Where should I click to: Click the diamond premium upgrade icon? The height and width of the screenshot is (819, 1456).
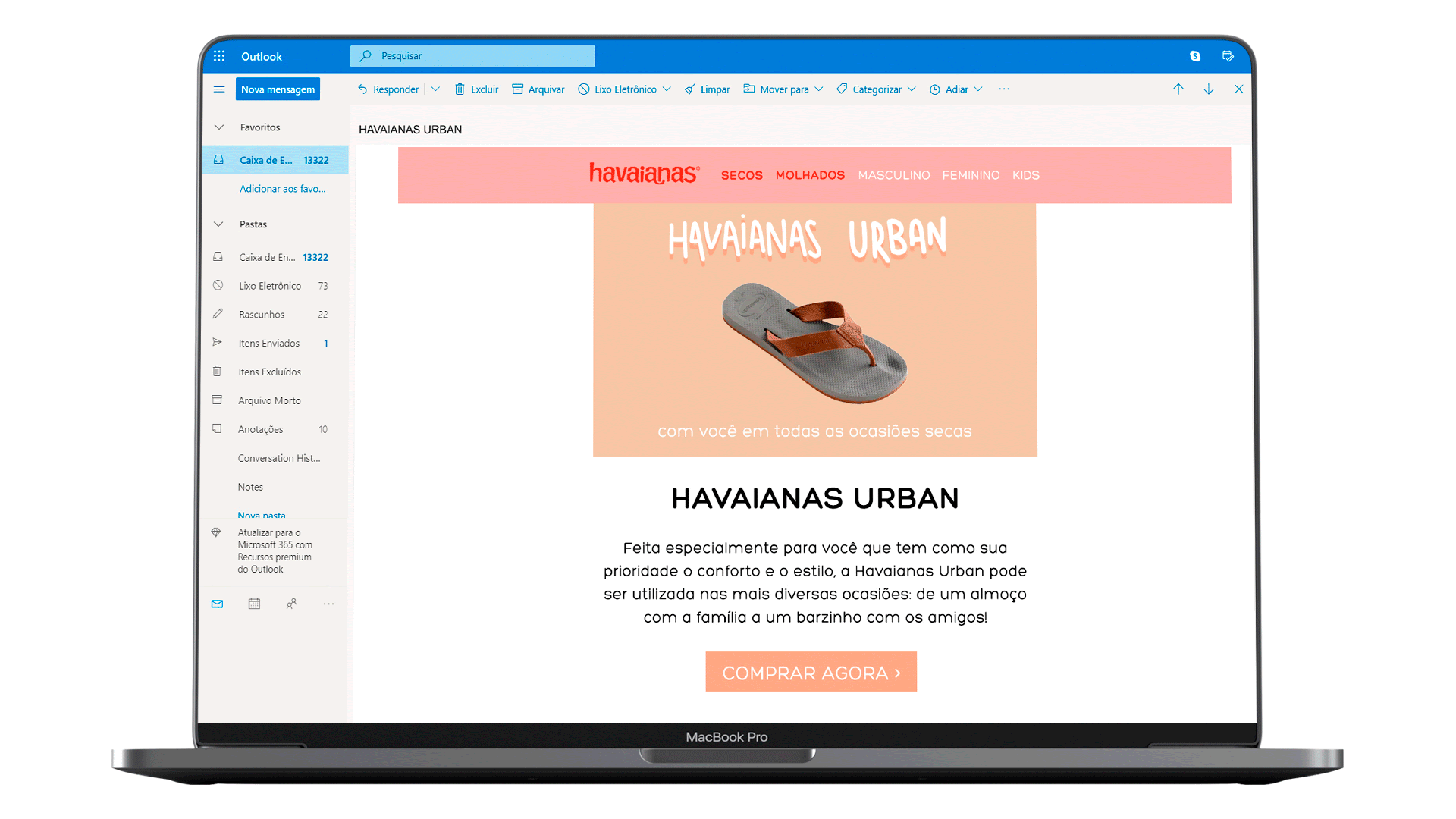[x=216, y=532]
